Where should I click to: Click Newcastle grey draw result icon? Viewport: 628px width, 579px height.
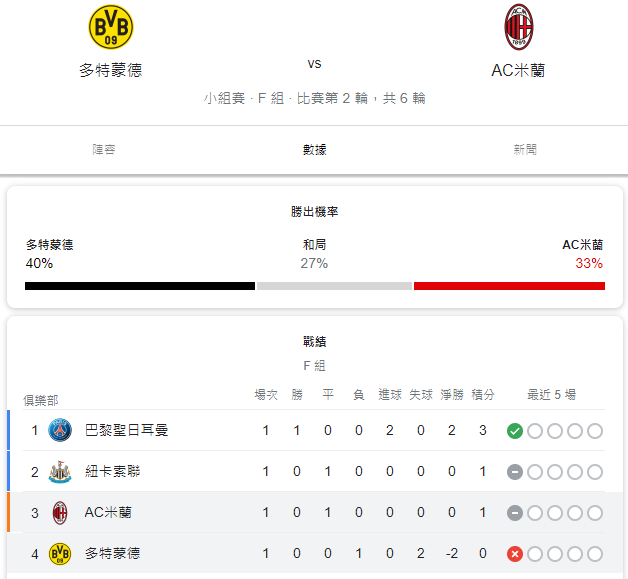[x=515, y=472]
